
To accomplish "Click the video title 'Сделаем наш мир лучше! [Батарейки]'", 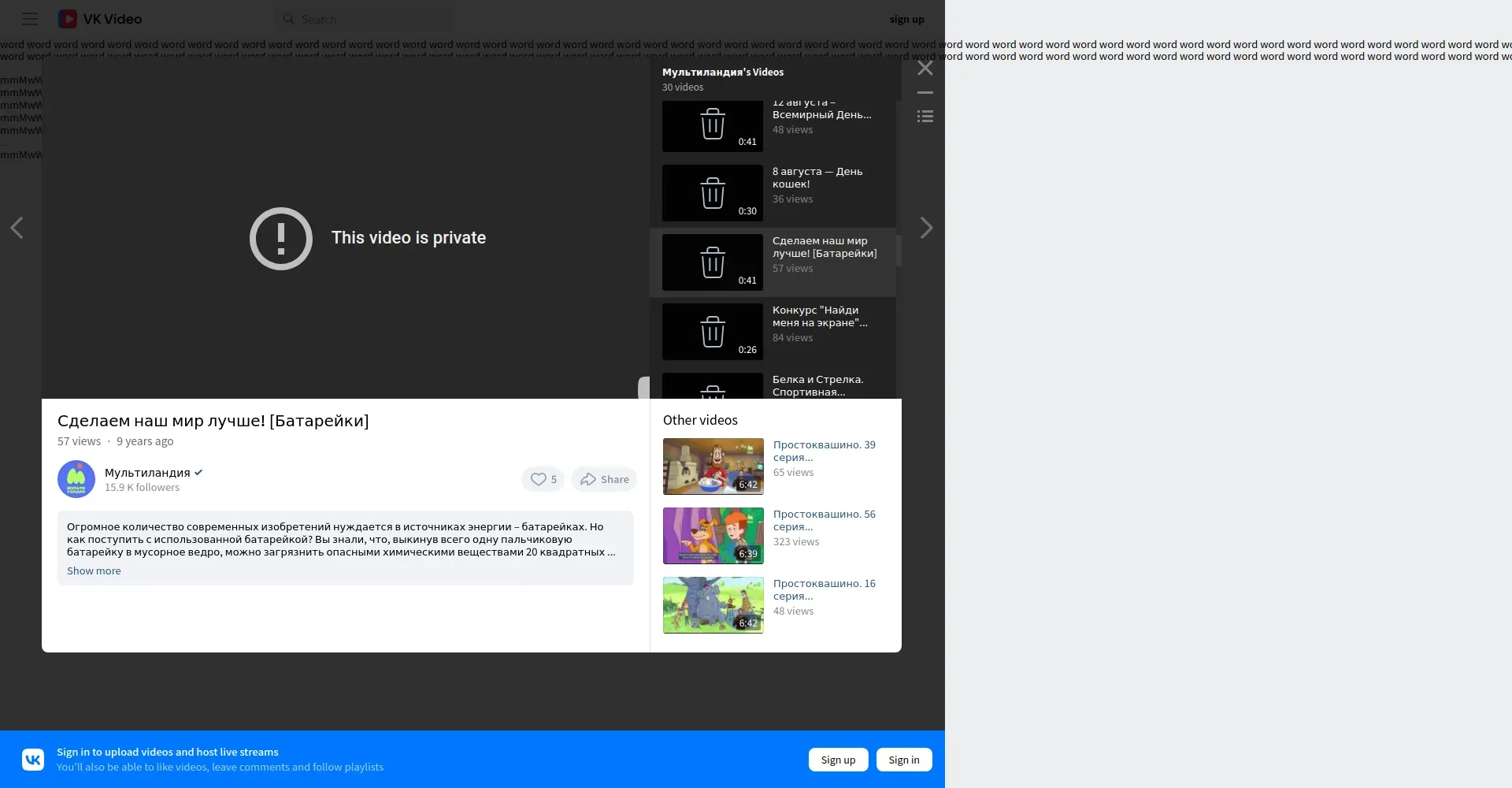I will click(213, 421).
